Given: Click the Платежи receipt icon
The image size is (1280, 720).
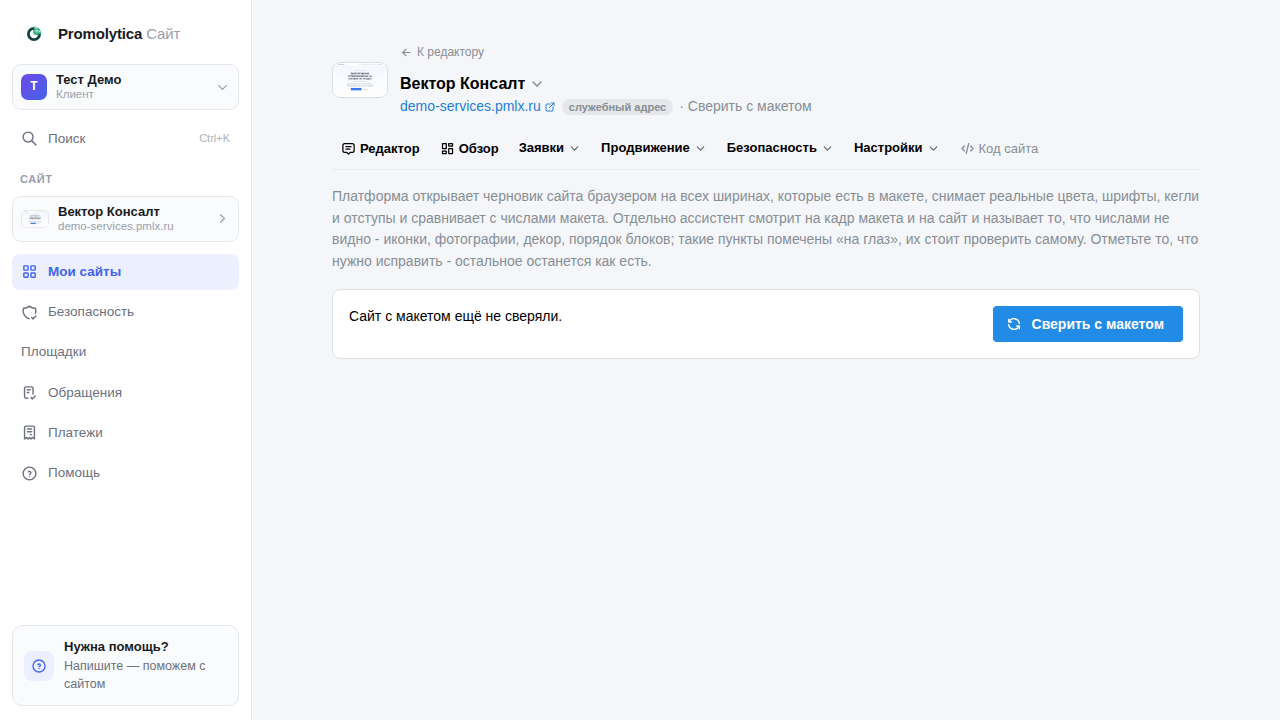Looking at the screenshot, I should point(29,433).
